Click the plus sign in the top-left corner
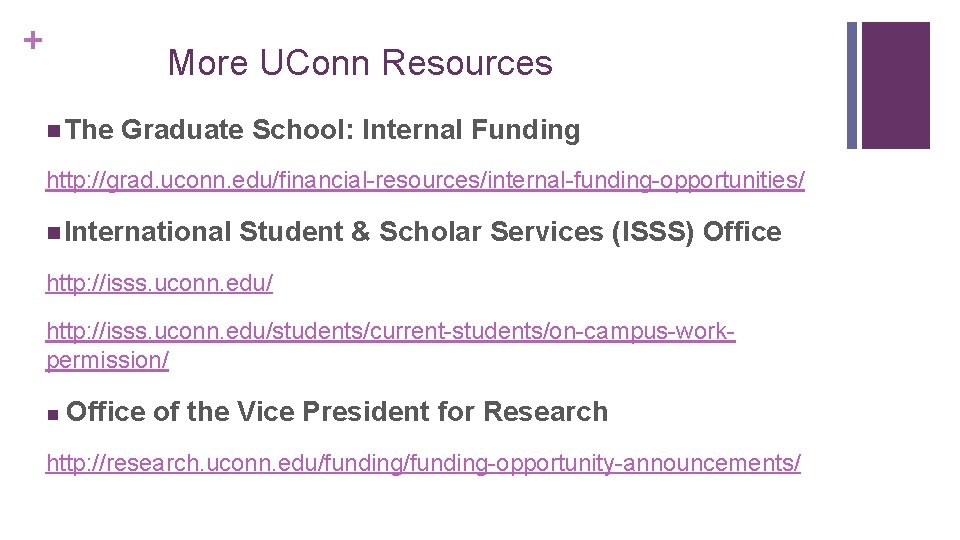This screenshot has width=960, height=540. pyautogui.click(x=33, y=41)
